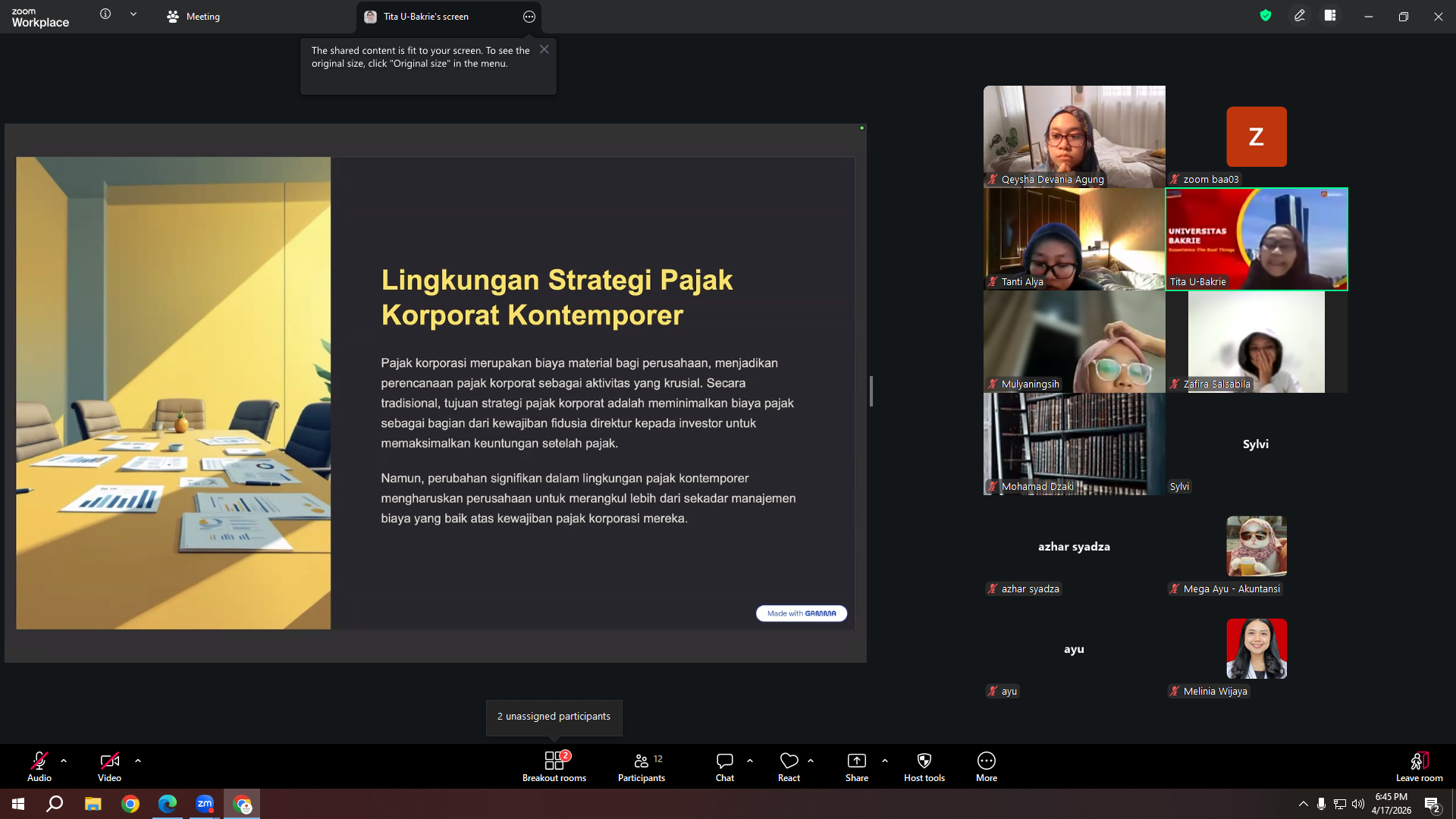Launch Microsoft Edge from the taskbar

pos(168,804)
